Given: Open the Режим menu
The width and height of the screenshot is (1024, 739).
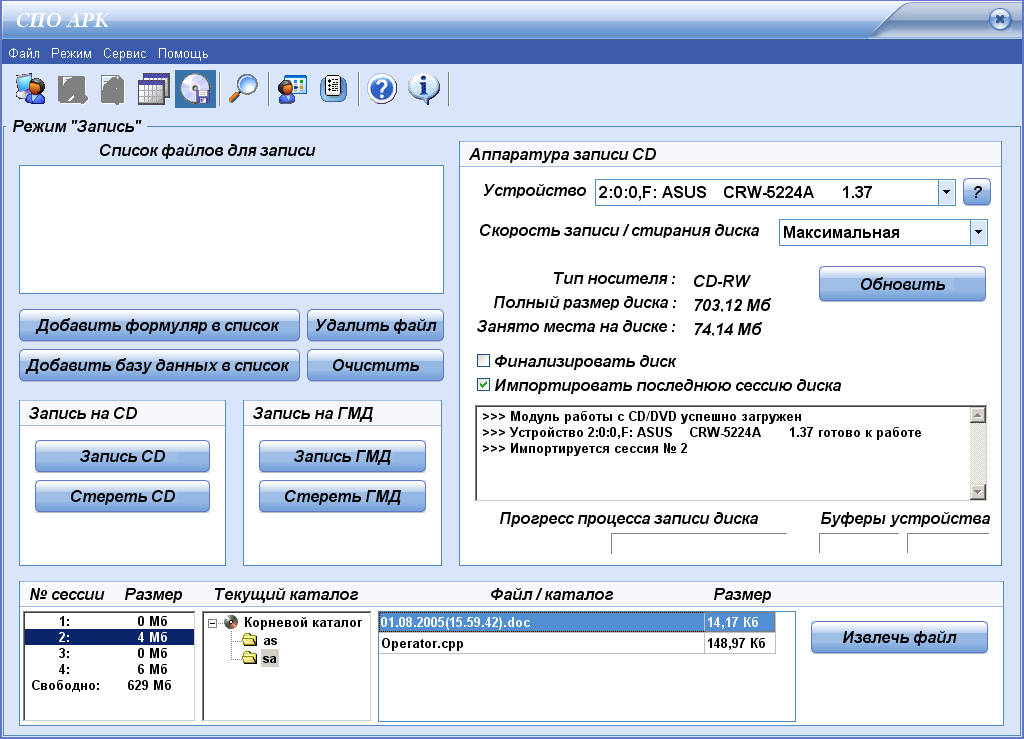Looking at the screenshot, I should (x=71, y=53).
